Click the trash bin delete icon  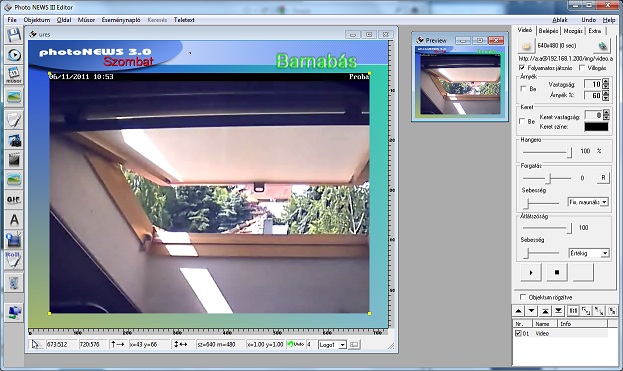coord(14,283)
